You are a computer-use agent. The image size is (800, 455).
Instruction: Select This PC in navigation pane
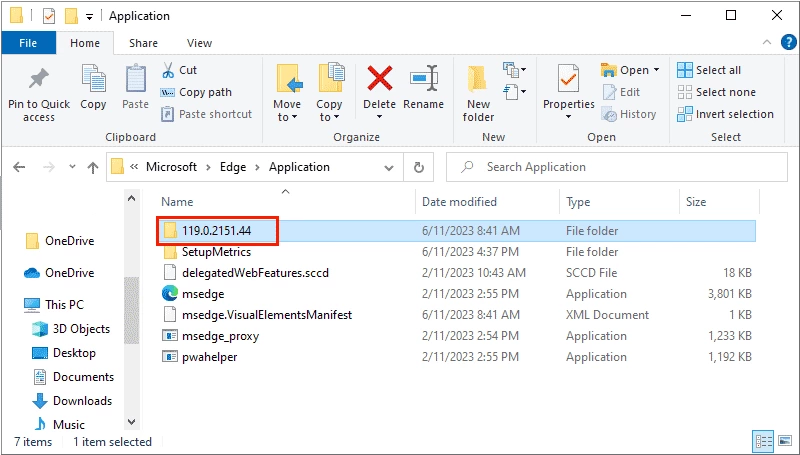pos(54,305)
